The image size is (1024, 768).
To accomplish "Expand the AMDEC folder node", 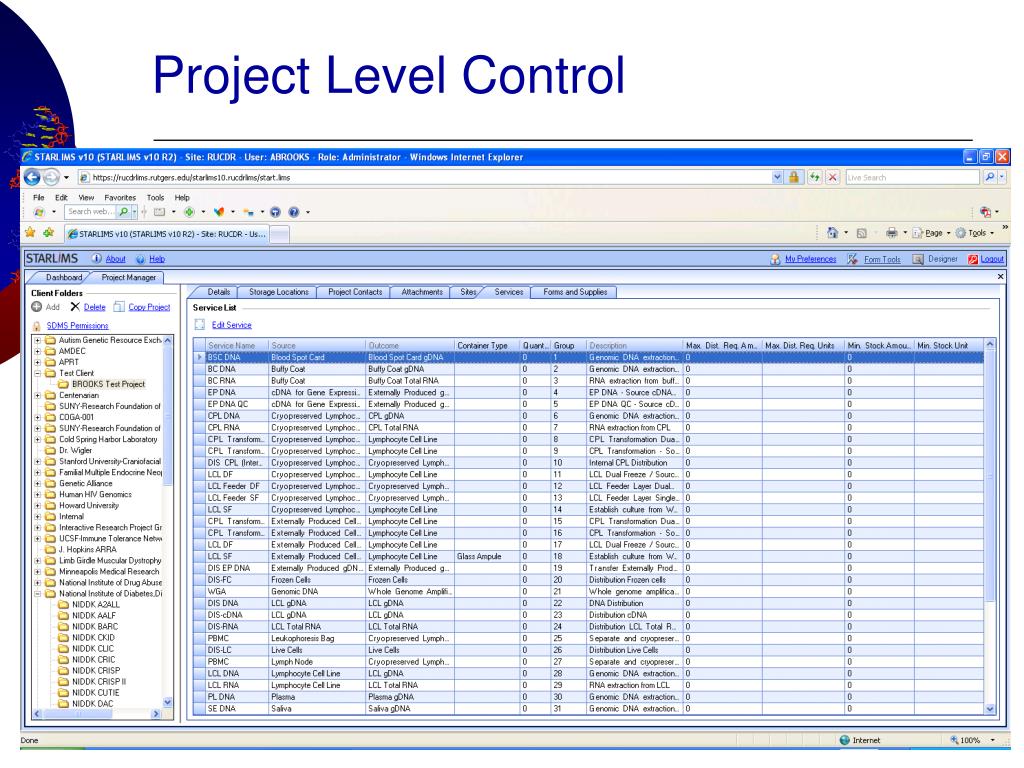I will pyautogui.click(x=38, y=351).
